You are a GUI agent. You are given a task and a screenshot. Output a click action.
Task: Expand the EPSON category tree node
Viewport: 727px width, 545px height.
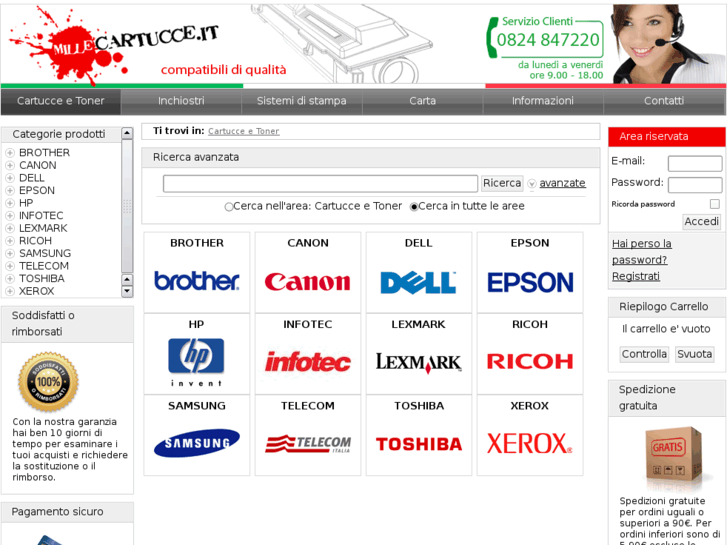pyautogui.click(x=10, y=190)
